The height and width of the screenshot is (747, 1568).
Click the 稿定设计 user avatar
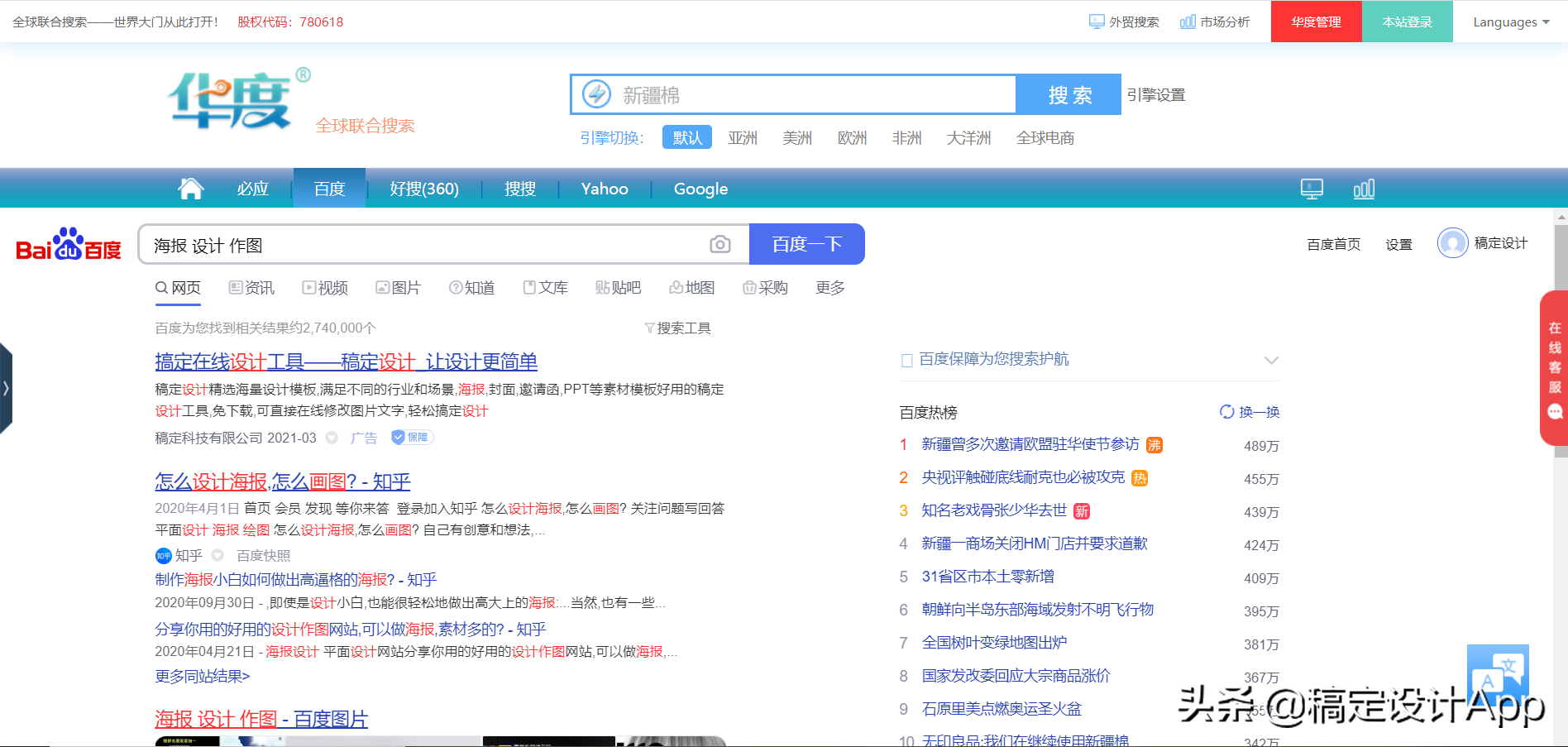click(x=1452, y=243)
